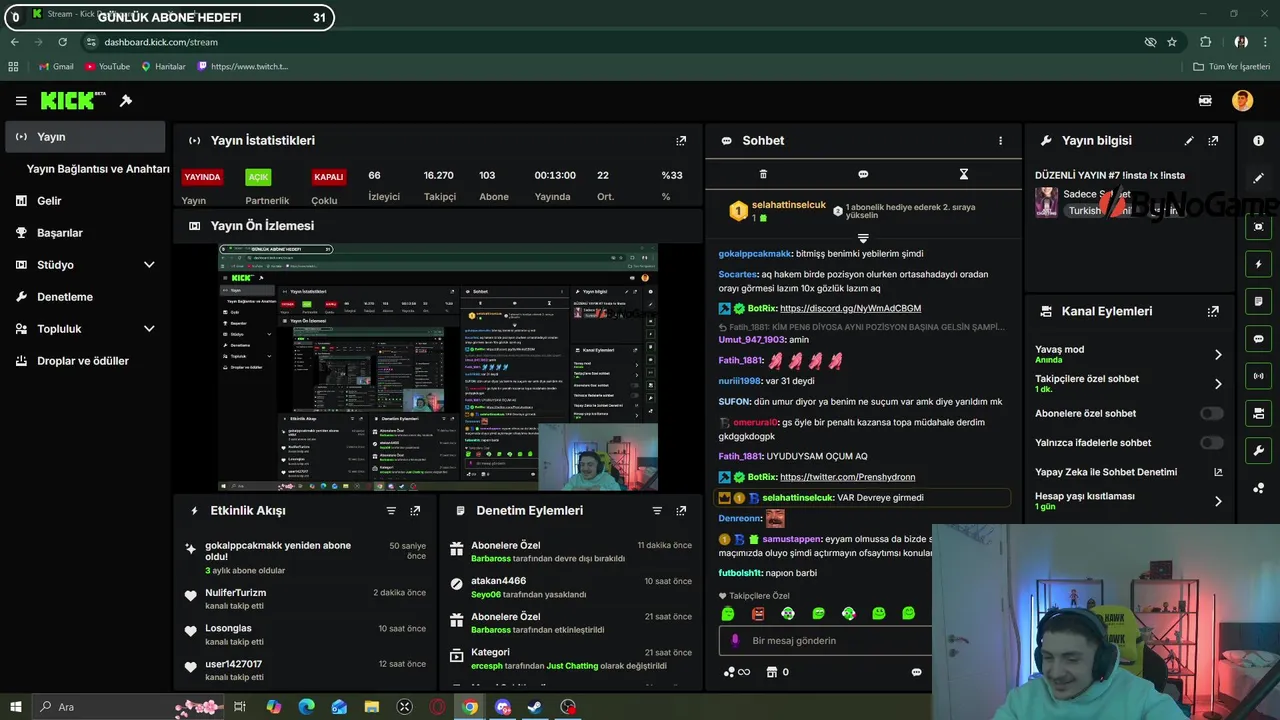Open the hamburger menu beside KICK logo
This screenshot has height=720, width=1280.
click(21, 101)
